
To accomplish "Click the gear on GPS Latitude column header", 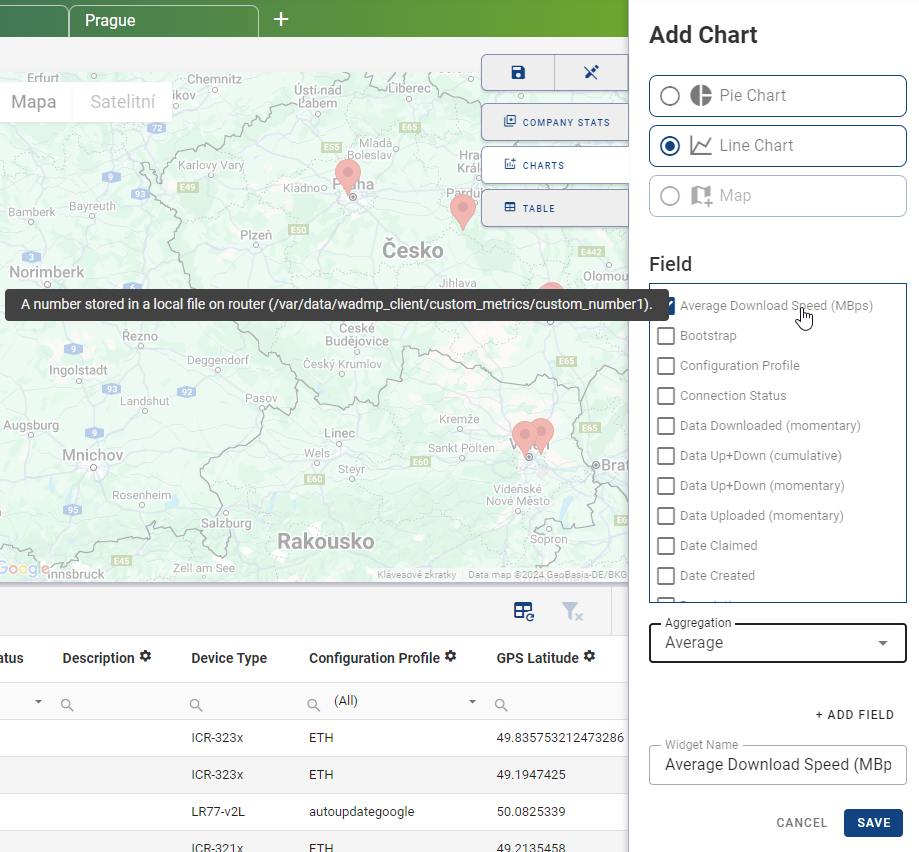I will (x=588, y=657).
